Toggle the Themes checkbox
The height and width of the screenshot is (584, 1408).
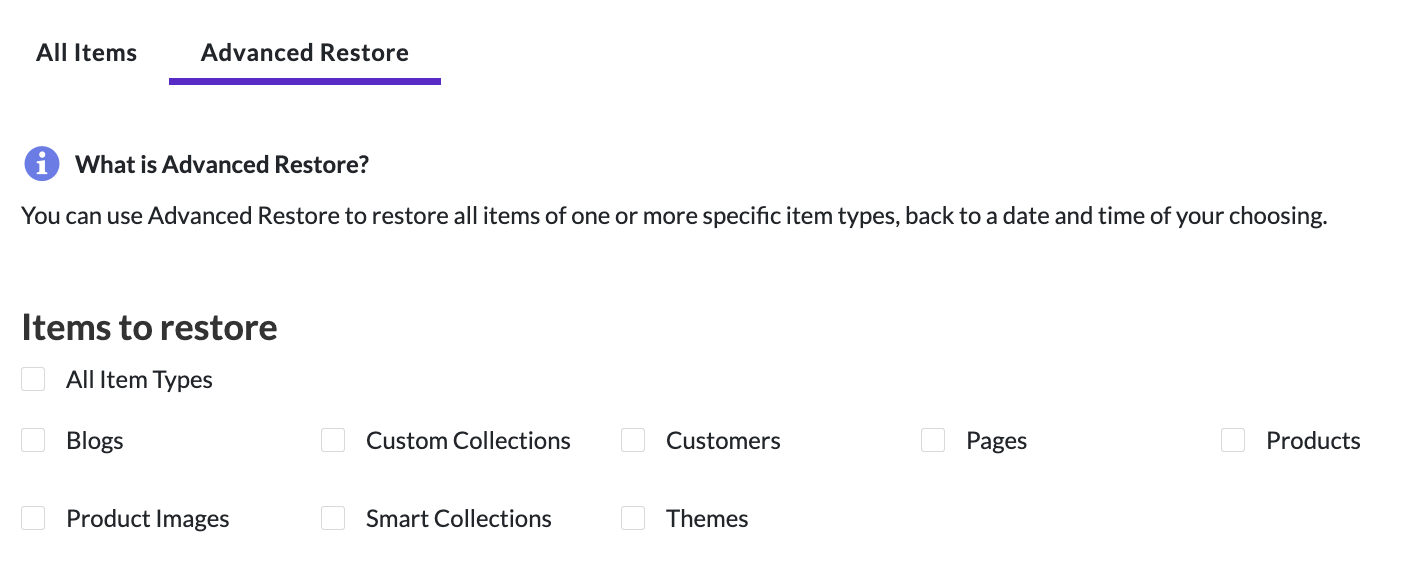pos(633,518)
